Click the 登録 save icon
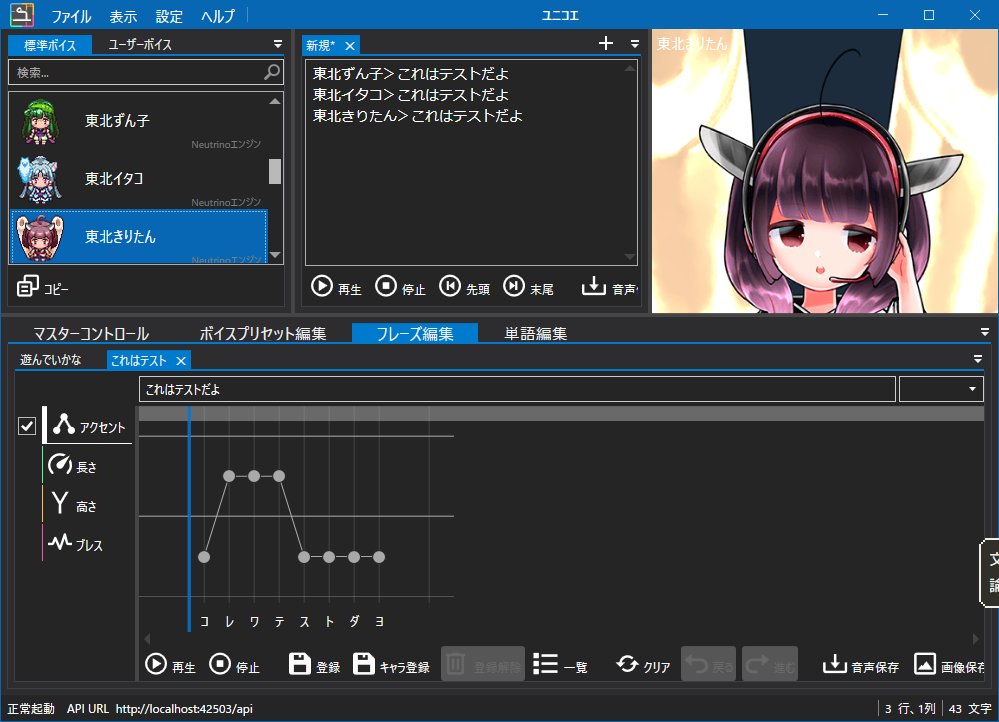Screen dimensions: 999x722 point(299,664)
